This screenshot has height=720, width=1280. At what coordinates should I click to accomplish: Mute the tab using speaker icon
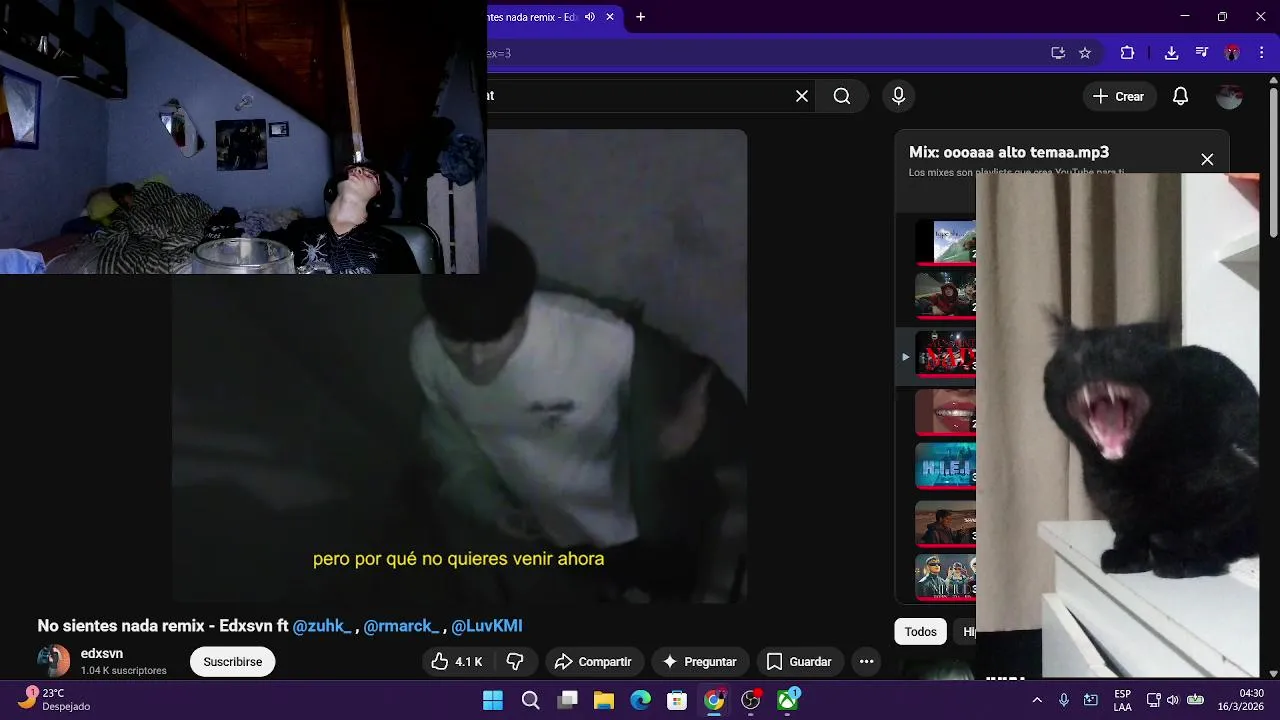click(x=590, y=17)
